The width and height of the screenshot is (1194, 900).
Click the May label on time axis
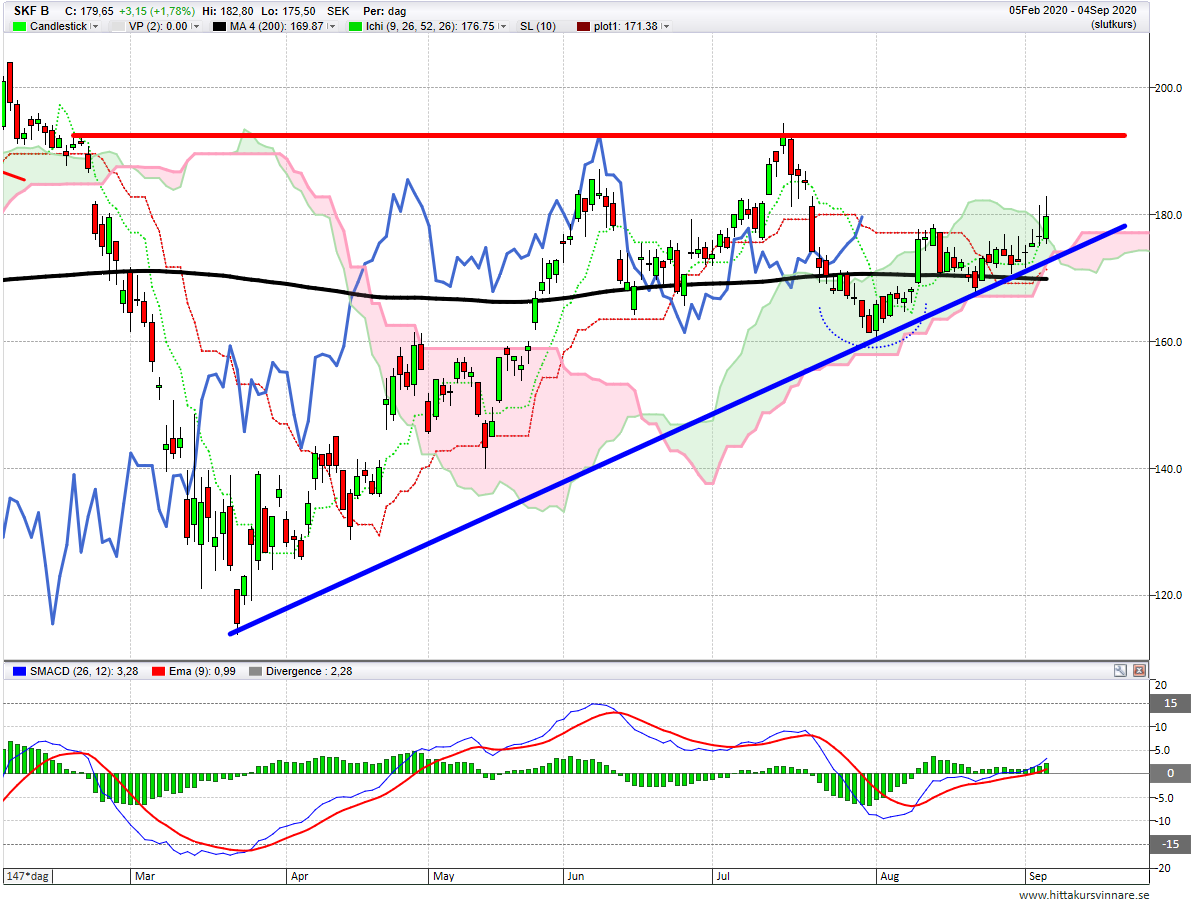(x=443, y=876)
